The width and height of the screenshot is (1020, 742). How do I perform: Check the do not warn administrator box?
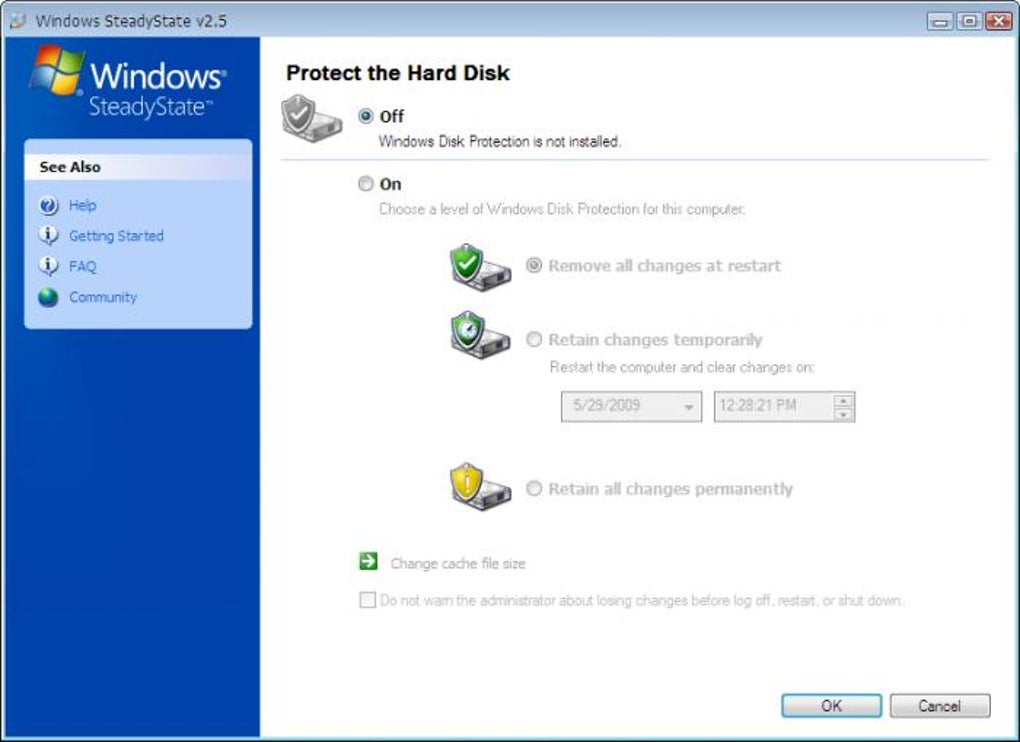(367, 601)
